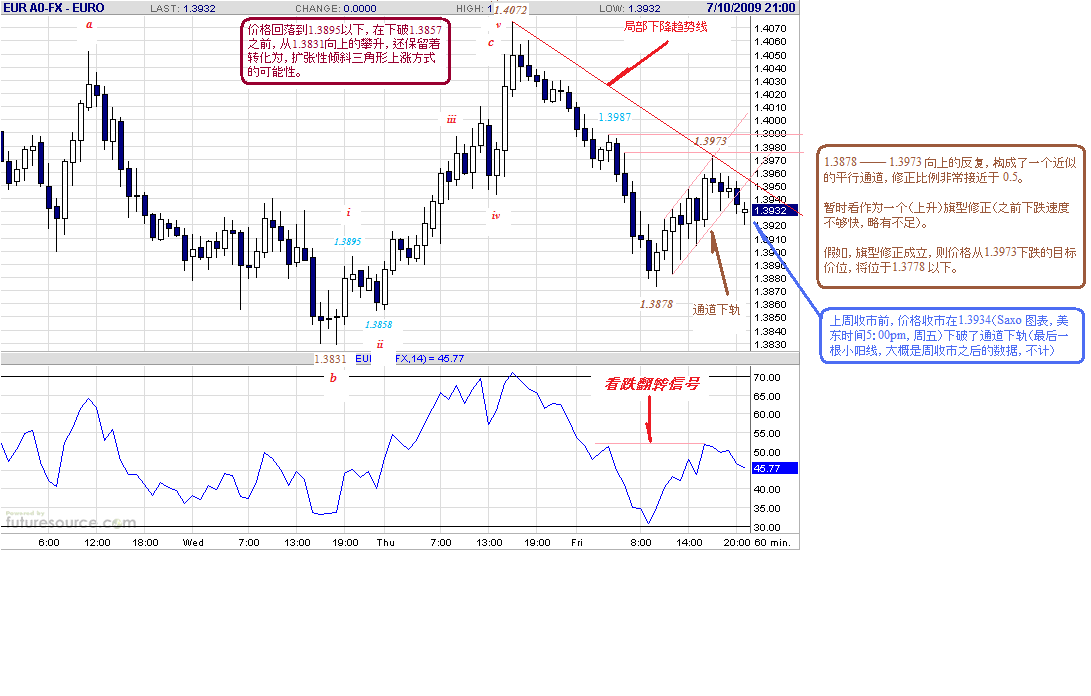The width and height of the screenshot is (1091, 696).
Task: Click the 20:00 time axis label
Action: pos(737,543)
